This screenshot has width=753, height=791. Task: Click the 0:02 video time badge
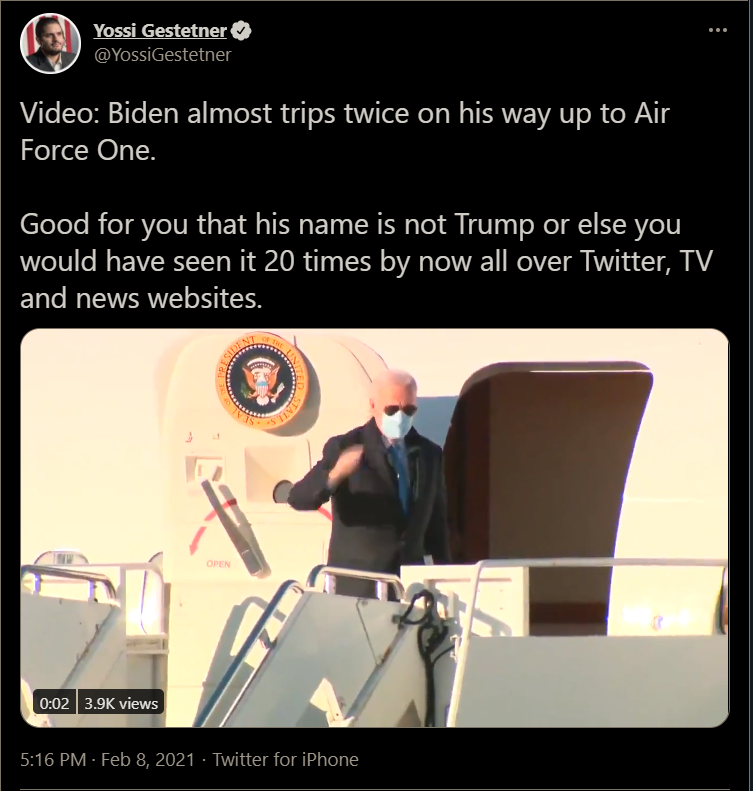click(x=54, y=703)
